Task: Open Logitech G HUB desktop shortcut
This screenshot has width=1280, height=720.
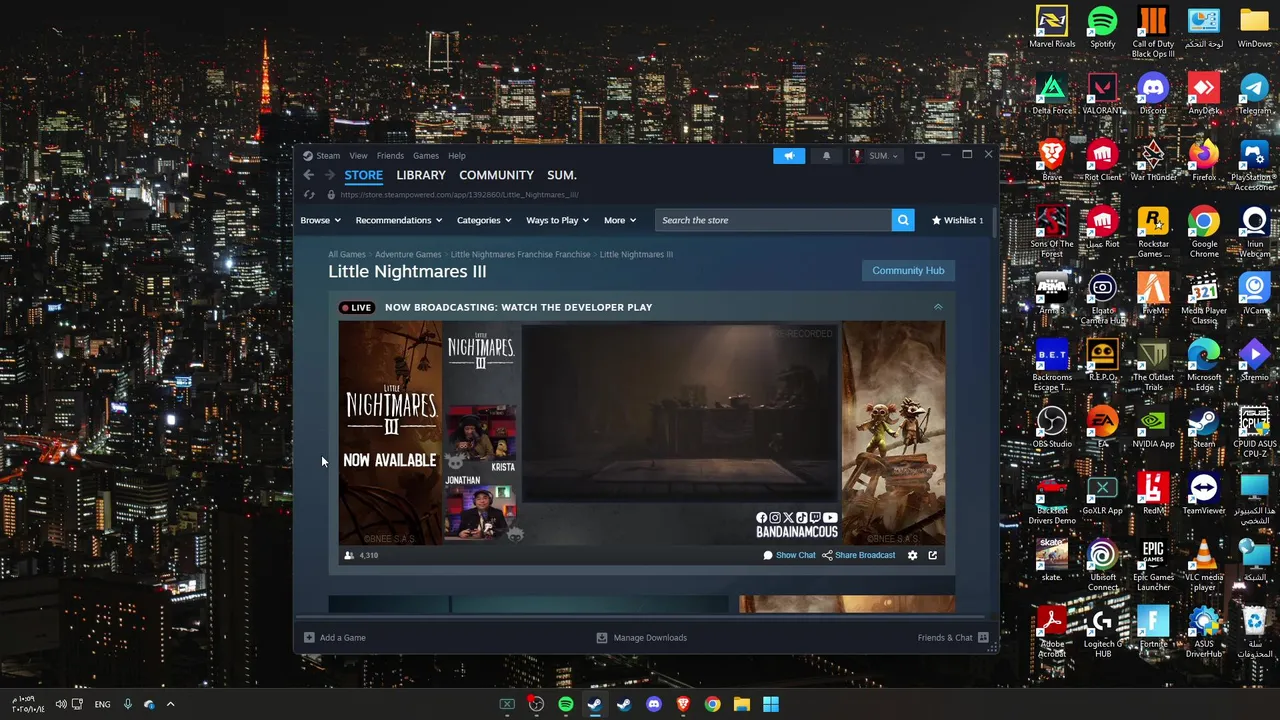Action: point(1102,633)
